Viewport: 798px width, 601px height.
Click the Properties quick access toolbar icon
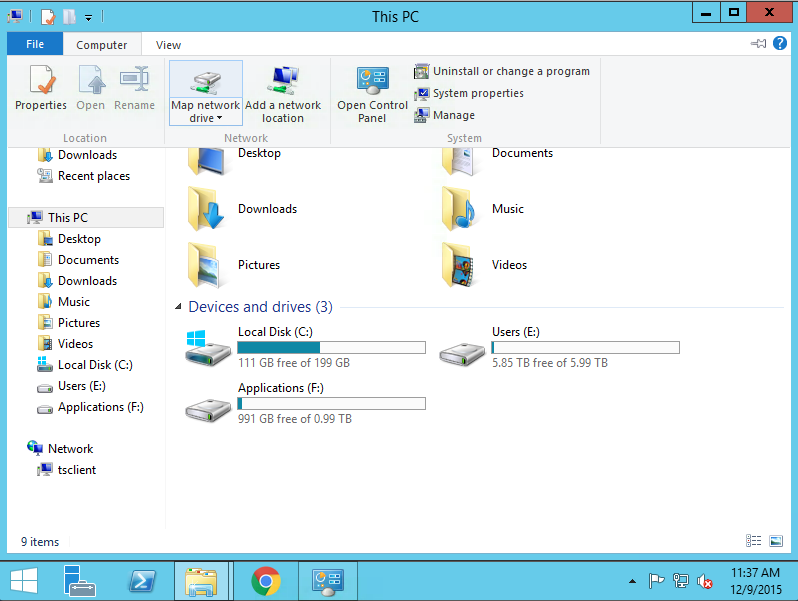(x=47, y=17)
